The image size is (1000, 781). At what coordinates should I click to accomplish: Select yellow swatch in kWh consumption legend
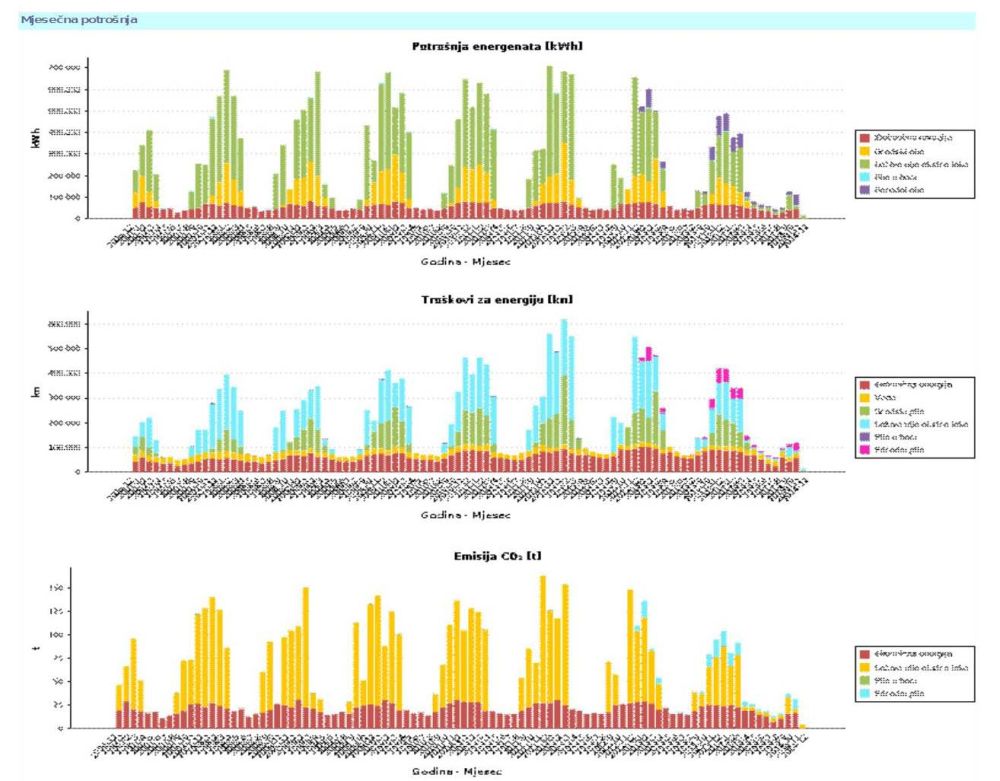[x=866, y=150]
